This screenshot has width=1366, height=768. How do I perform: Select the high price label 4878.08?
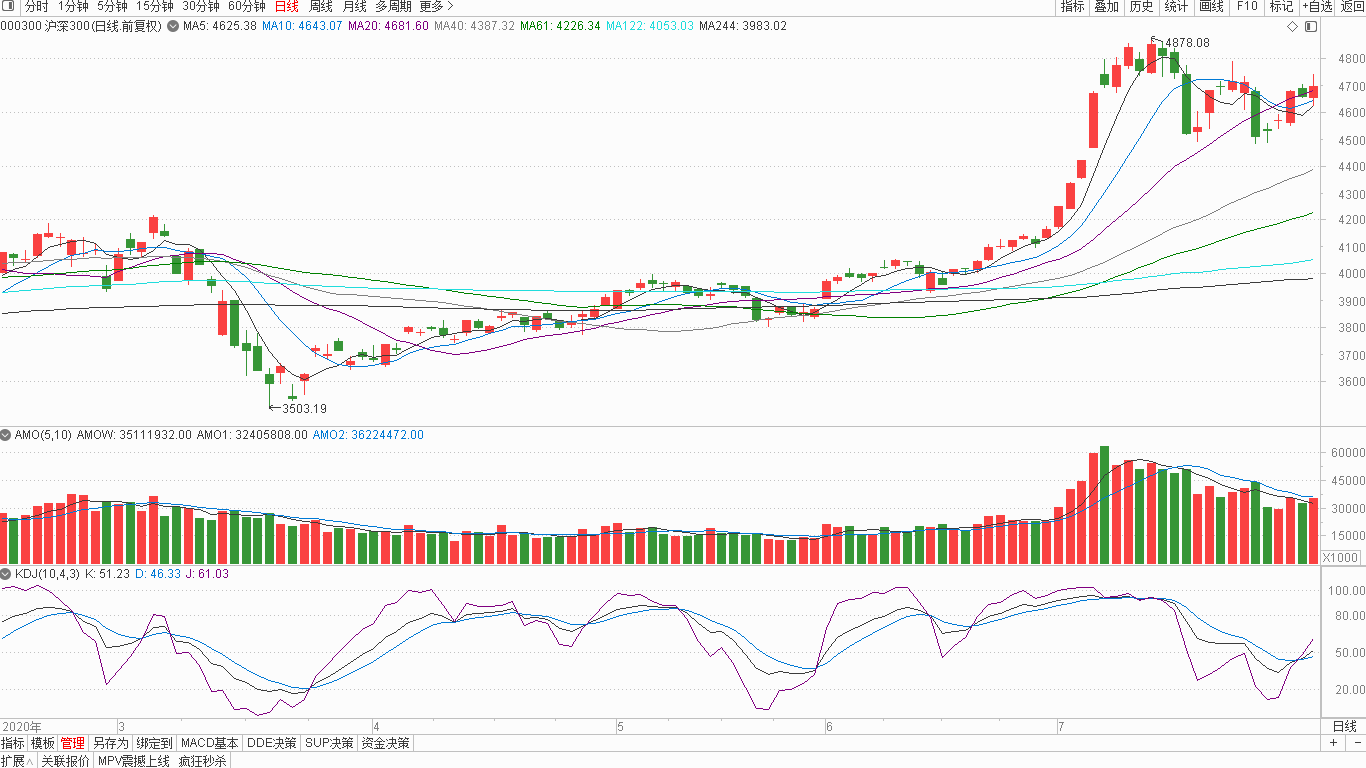coord(1187,43)
